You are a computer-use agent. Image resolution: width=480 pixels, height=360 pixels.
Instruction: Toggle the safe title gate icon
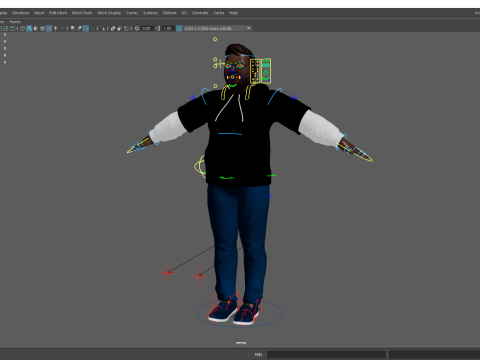tap(12, 28)
